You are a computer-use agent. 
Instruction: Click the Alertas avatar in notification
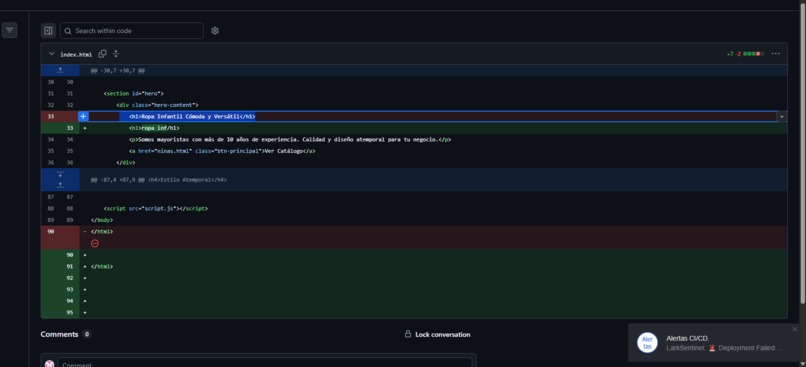[647, 343]
